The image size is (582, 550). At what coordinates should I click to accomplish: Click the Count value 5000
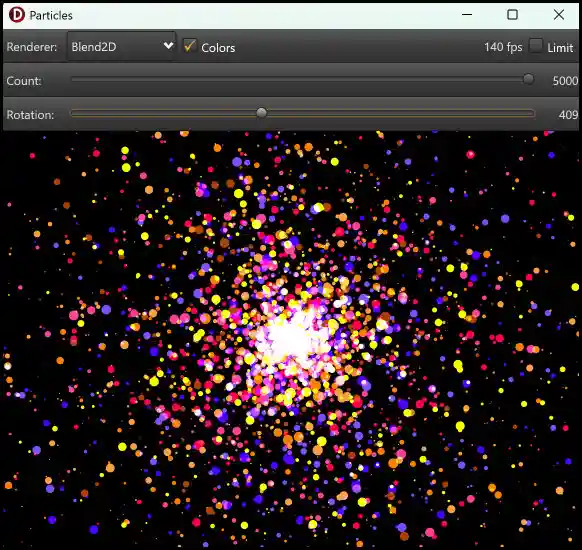[565, 81]
